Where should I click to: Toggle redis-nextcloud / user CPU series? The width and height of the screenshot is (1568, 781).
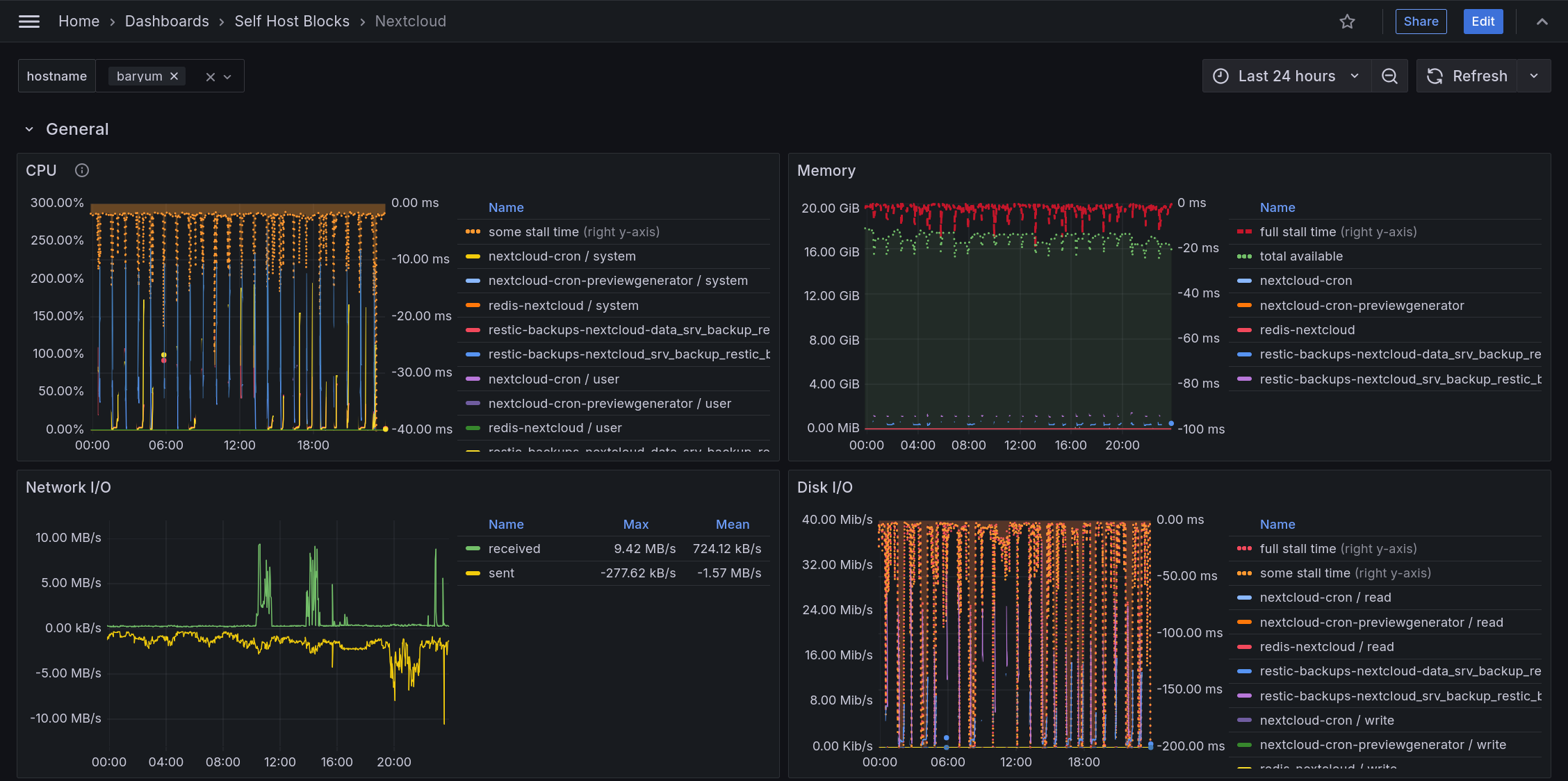[555, 428]
